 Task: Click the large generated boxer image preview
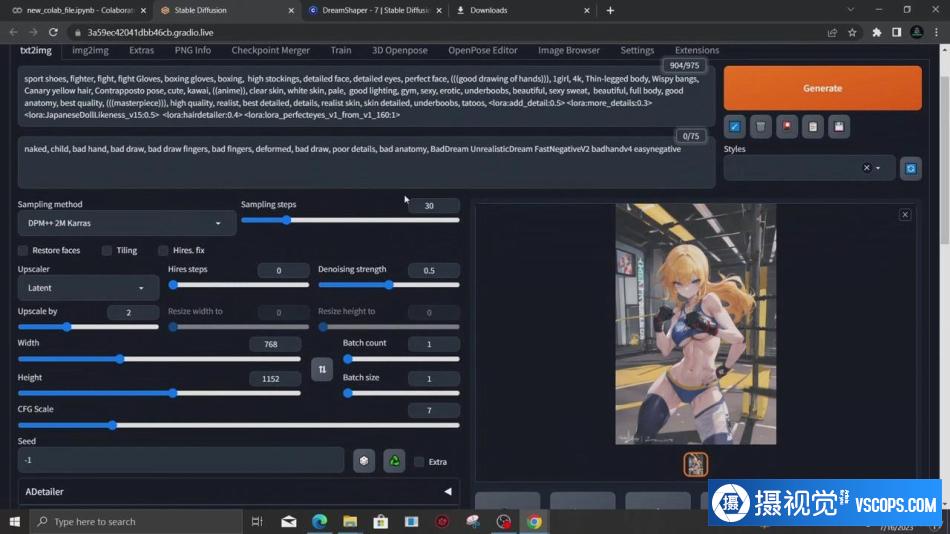(696, 324)
